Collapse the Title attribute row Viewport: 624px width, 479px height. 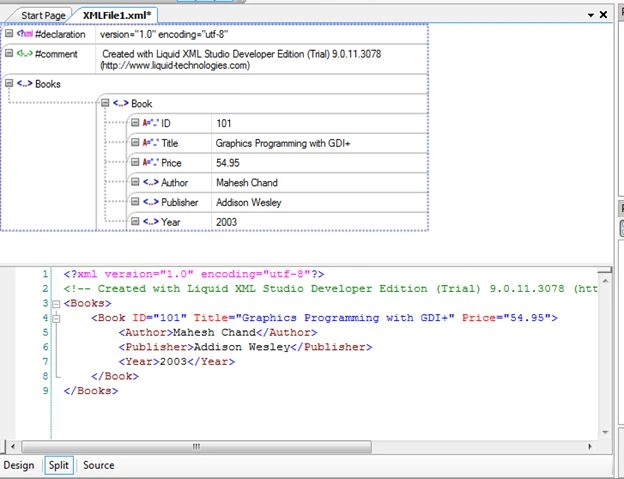pos(135,142)
